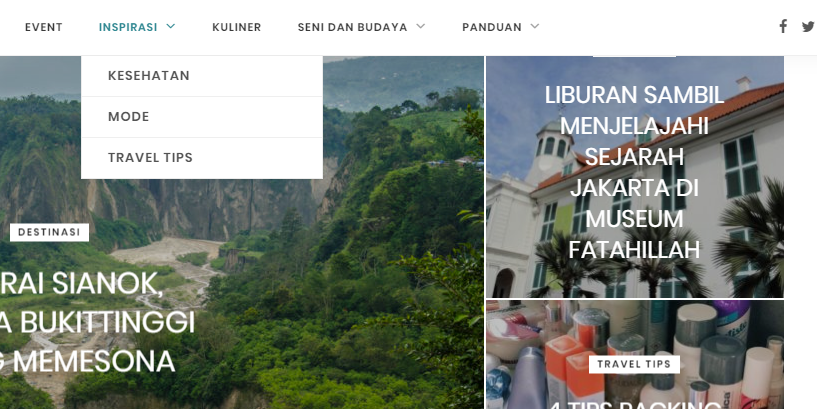Expand the Panduan menu chevron

point(535,26)
